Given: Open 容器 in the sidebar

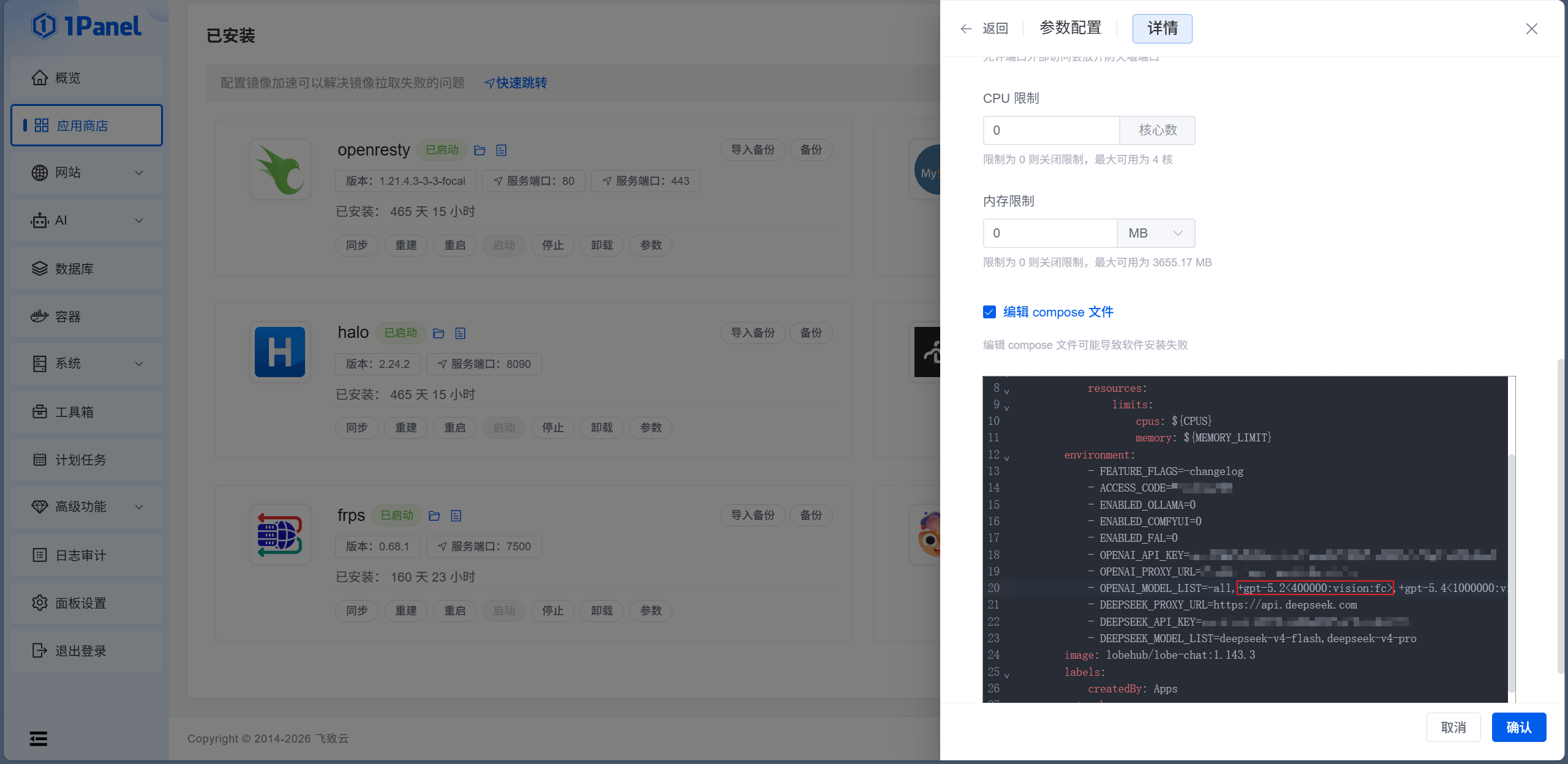Looking at the screenshot, I should coord(86,316).
